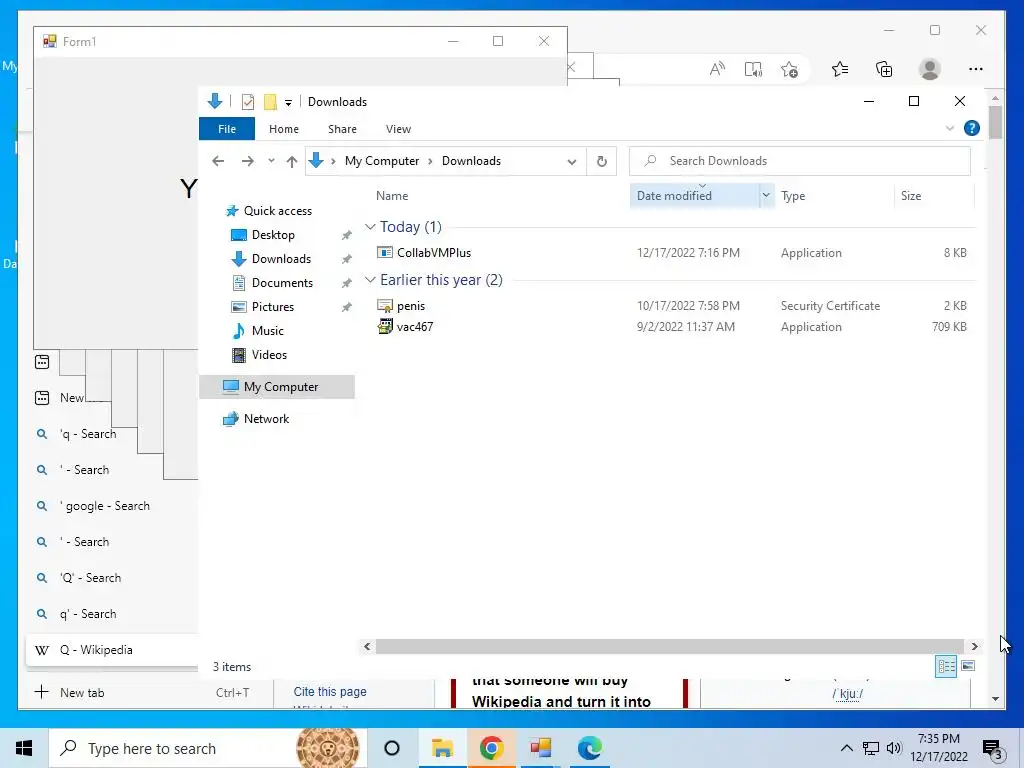
Task: Open the Edge Favorites list icon
Action: (840, 69)
